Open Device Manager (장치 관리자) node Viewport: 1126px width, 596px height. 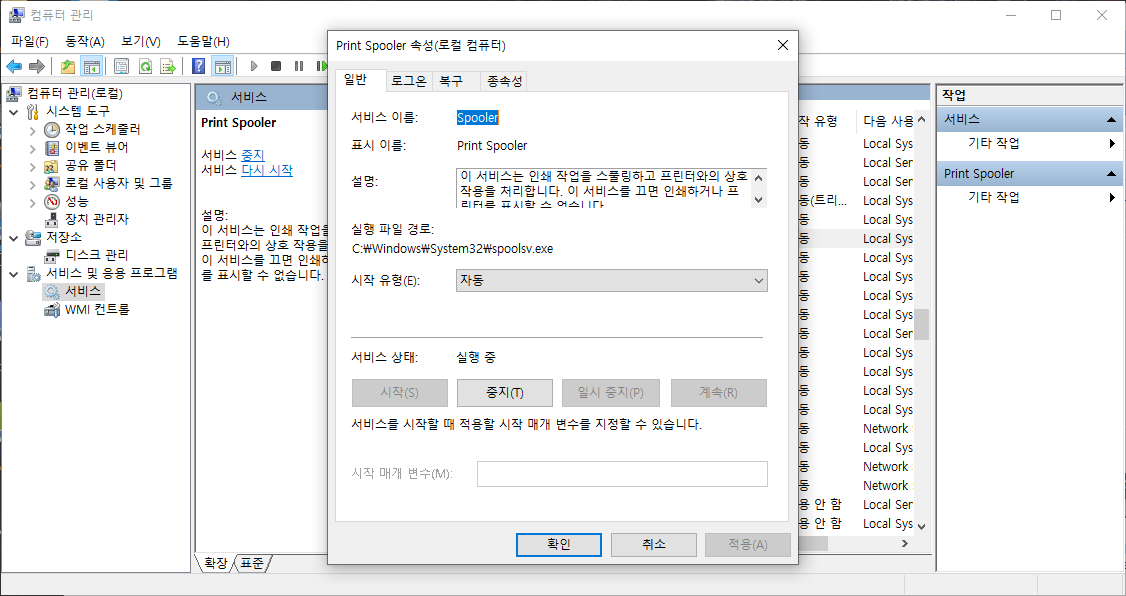[x=97, y=219]
